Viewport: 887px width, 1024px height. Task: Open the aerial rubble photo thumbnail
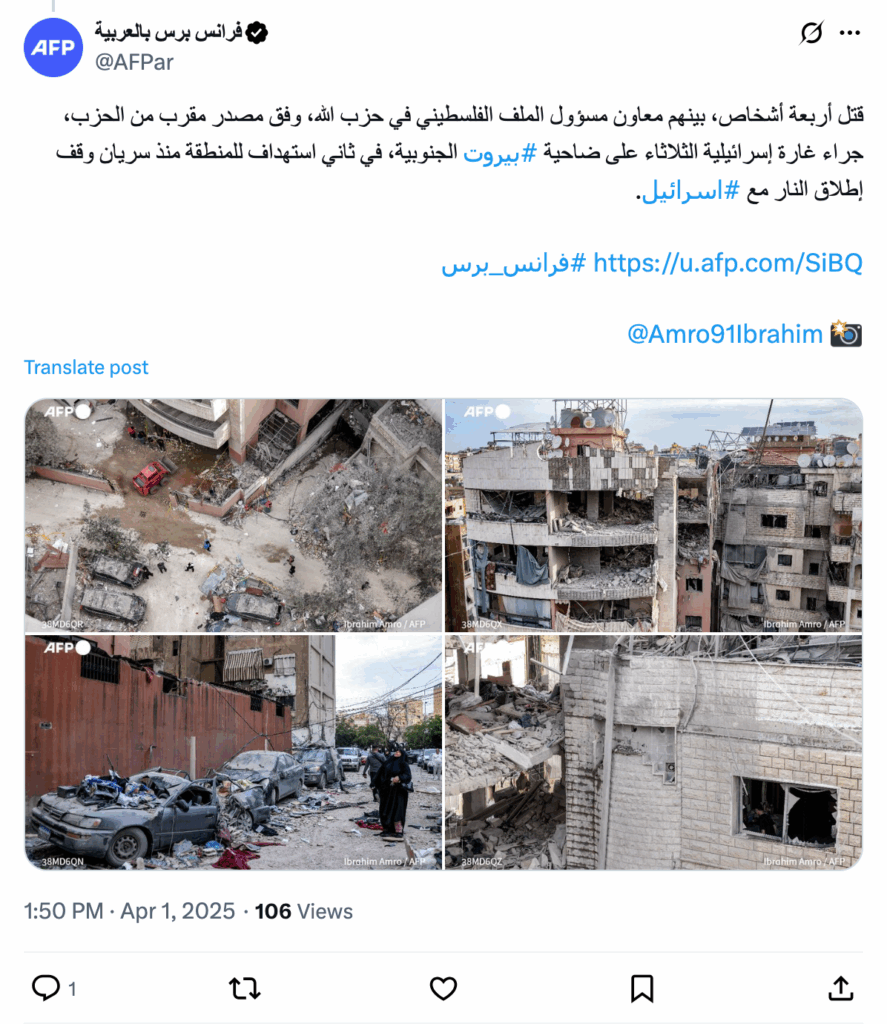click(233, 515)
